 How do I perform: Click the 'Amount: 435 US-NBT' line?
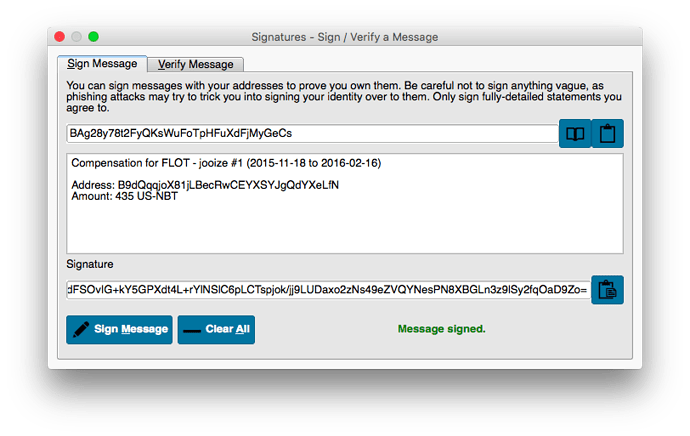tap(125, 196)
